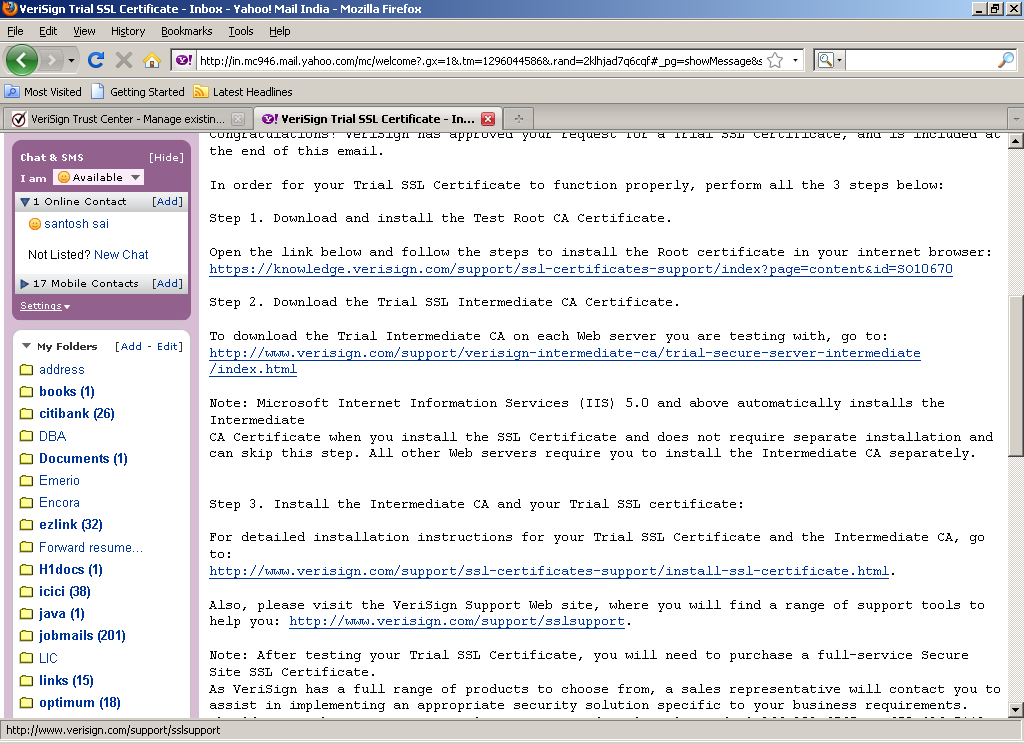Image resolution: width=1024 pixels, height=744 pixels.
Task: Open the verisign.com/support/sslsupport link
Action: tap(456, 621)
